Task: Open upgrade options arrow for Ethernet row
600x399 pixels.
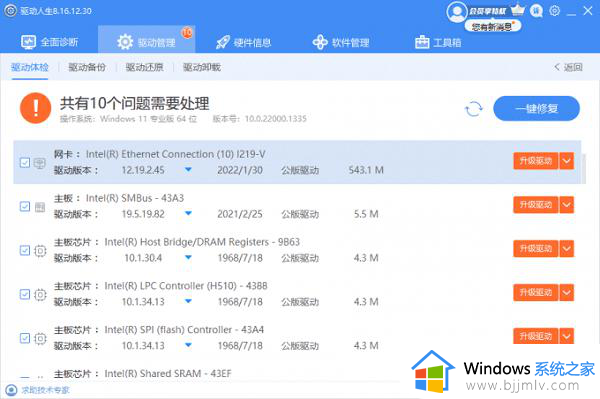Action: tap(567, 161)
